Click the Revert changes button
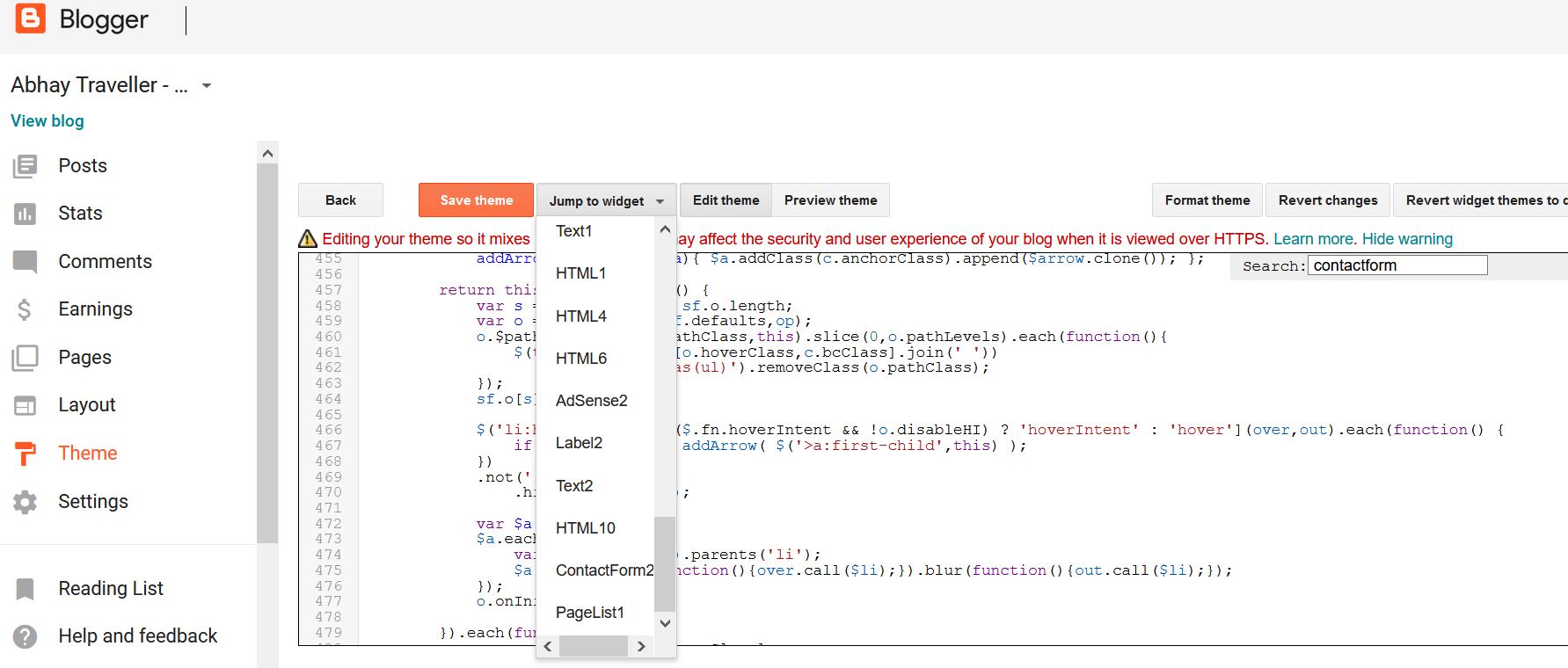Image resolution: width=1568 pixels, height=668 pixels. click(x=1327, y=200)
